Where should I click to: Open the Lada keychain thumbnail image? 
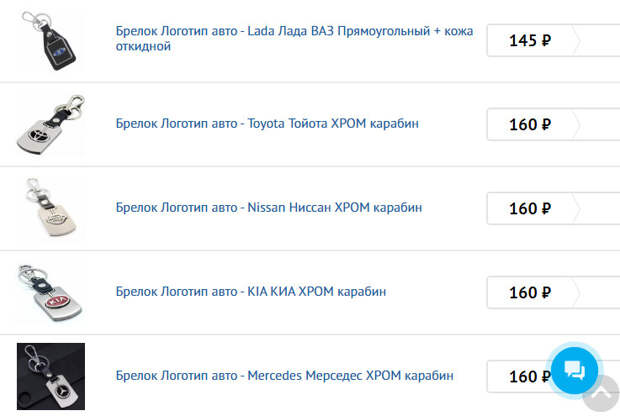(51, 41)
